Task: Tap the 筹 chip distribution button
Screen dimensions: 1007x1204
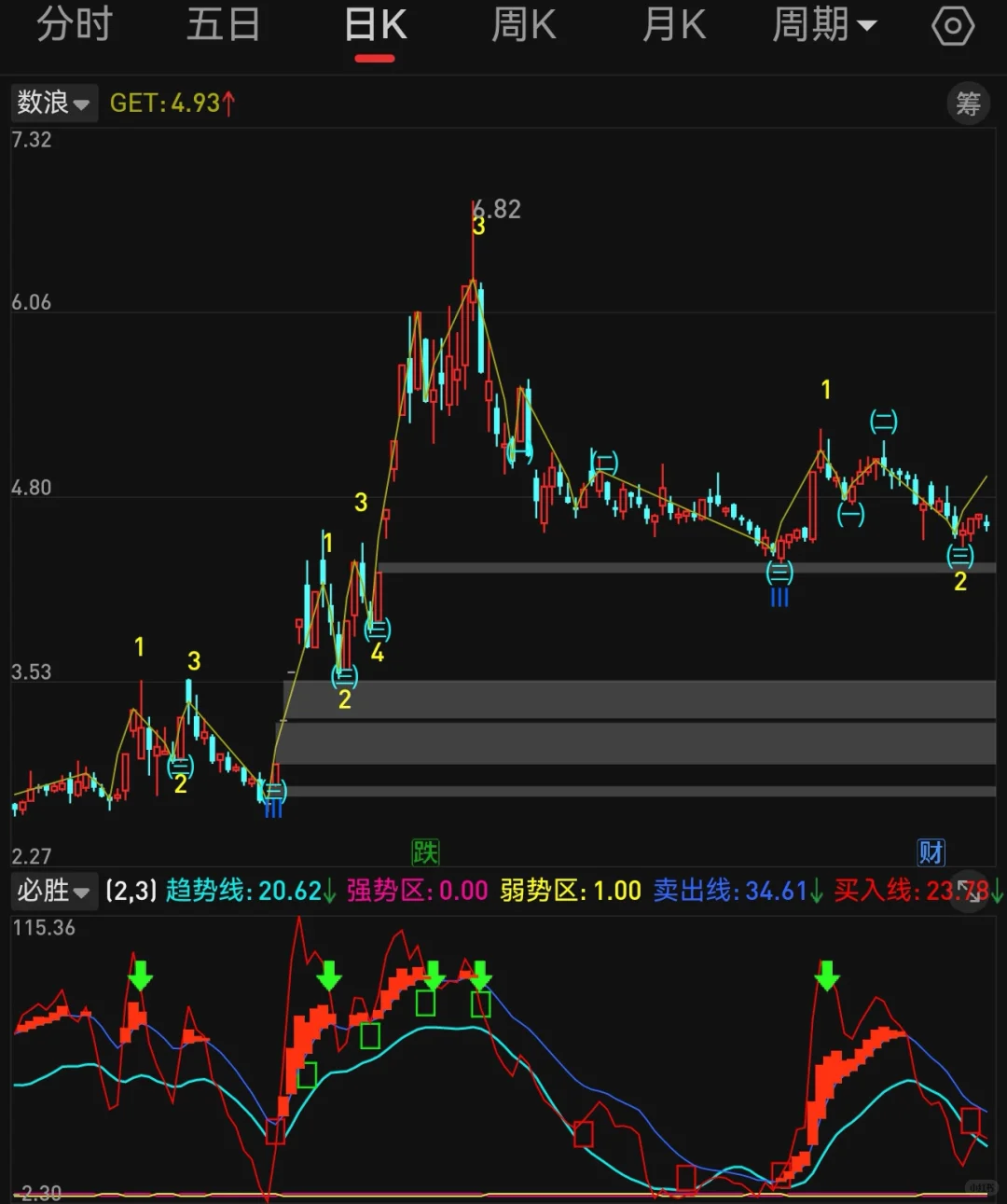Action: click(x=969, y=104)
